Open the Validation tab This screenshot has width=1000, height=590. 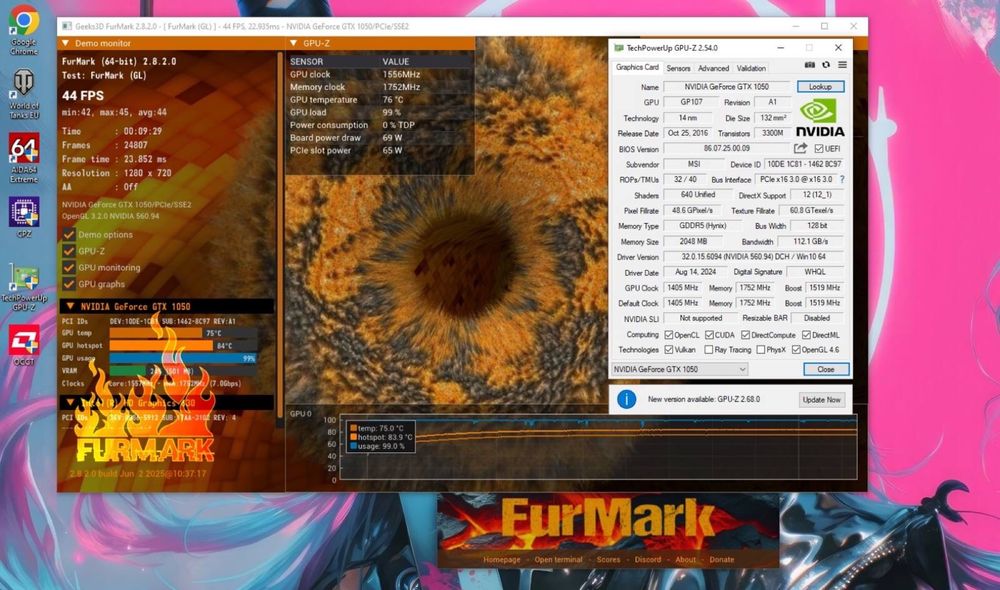[x=751, y=68]
